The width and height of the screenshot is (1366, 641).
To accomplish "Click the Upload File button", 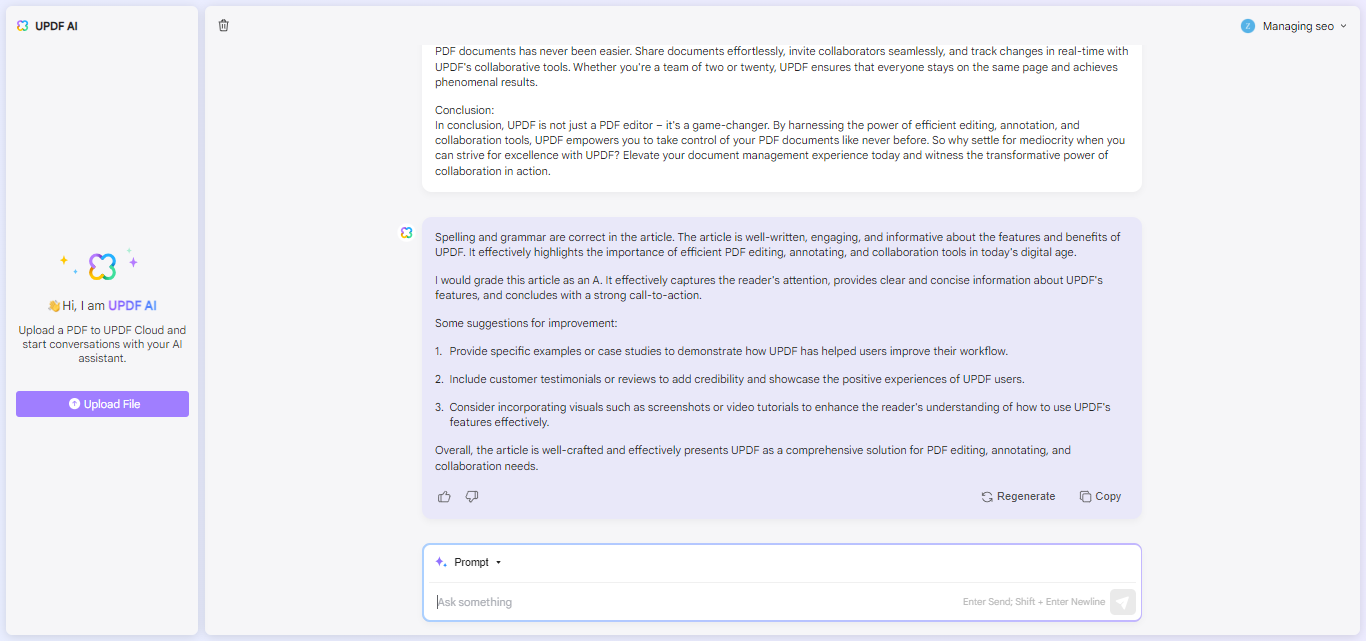I will click(x=102, y=404).
